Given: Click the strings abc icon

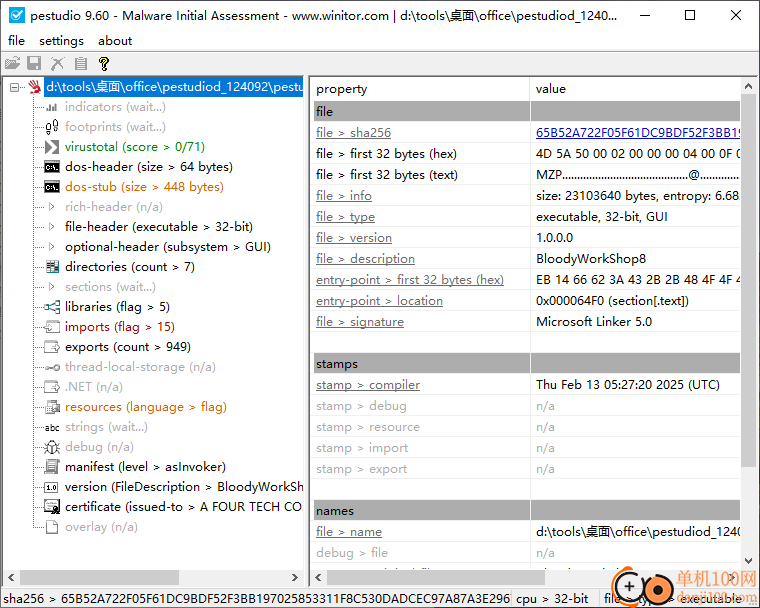Looking at the screenshot, I should [52, 428].
